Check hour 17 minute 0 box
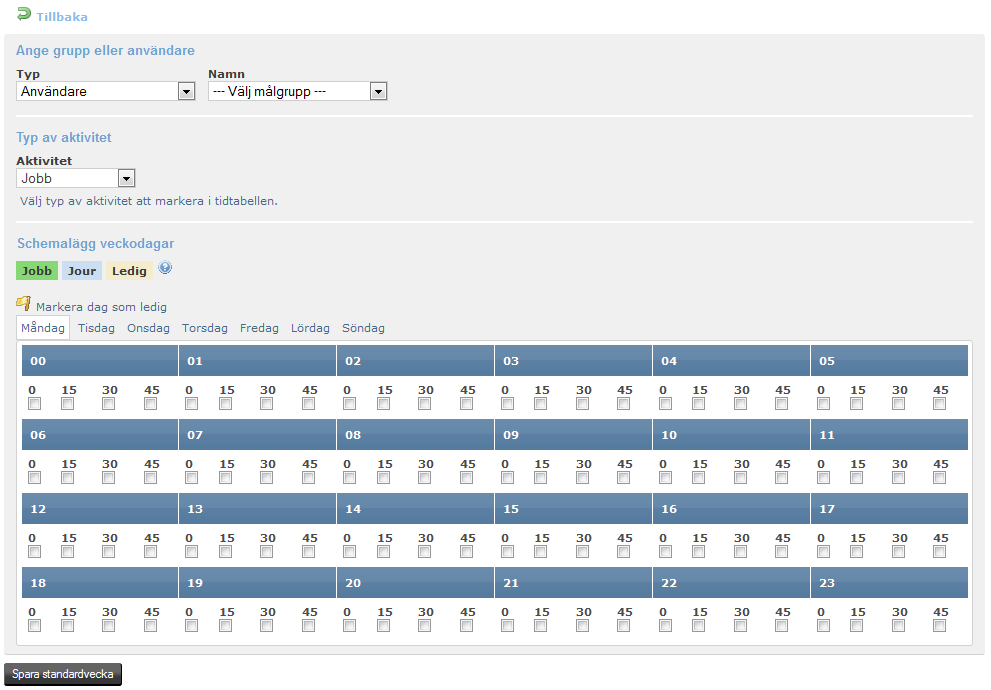Image resolution: width=991 pixels, height=690 pixels. (x=824, y=552)
